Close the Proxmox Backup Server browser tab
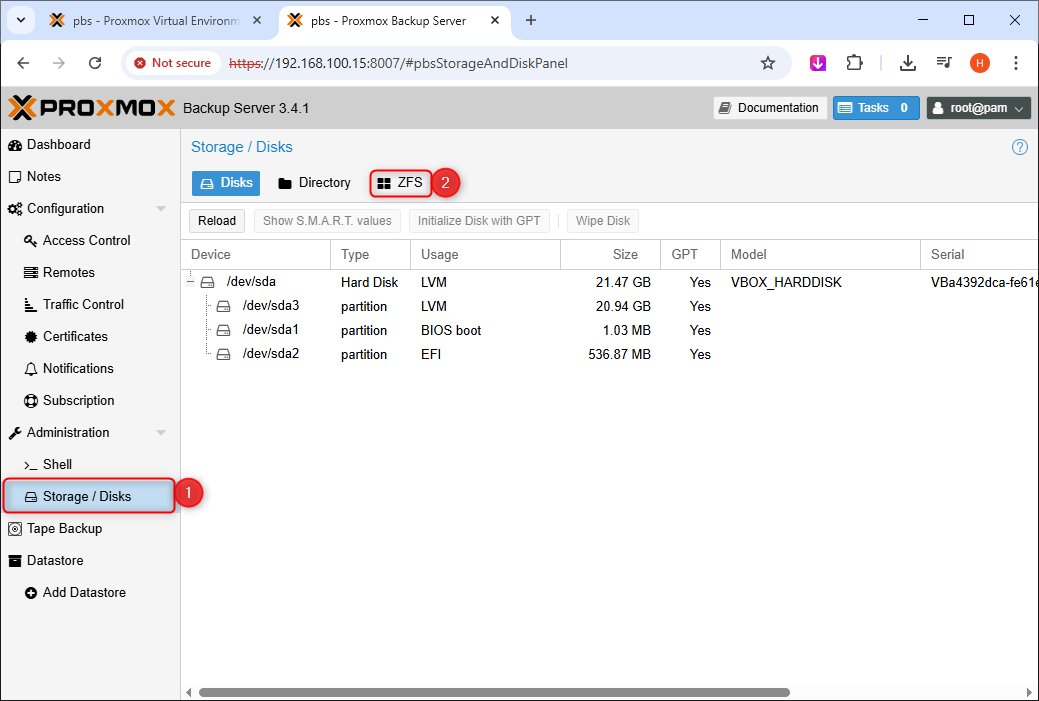The image size is (1039, 701). [x=495, y=21]
